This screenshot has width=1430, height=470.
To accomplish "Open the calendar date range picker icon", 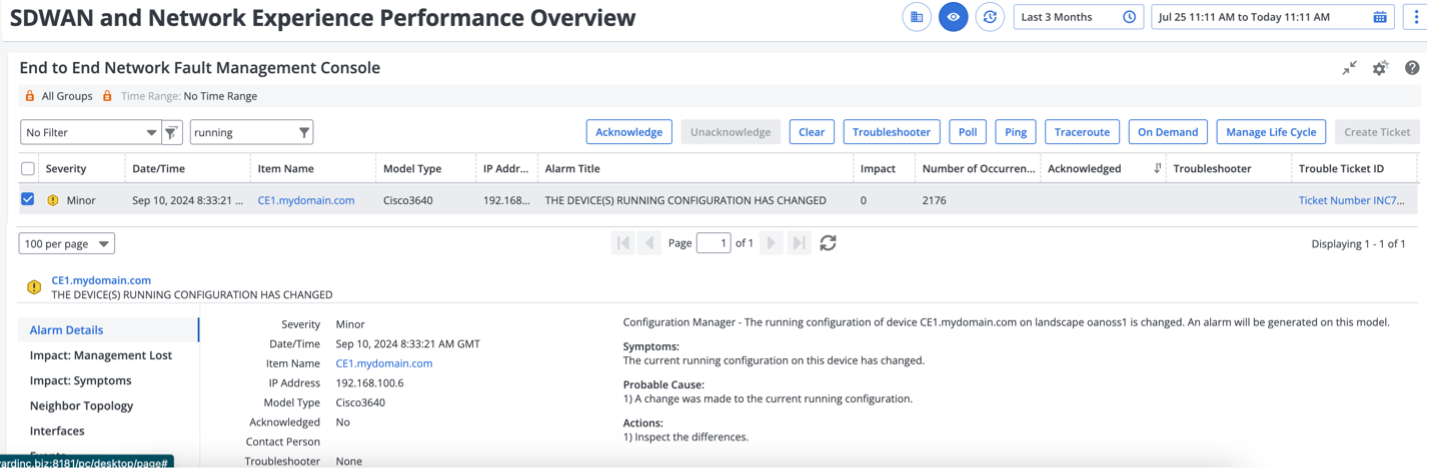I will pos(1380,17).
